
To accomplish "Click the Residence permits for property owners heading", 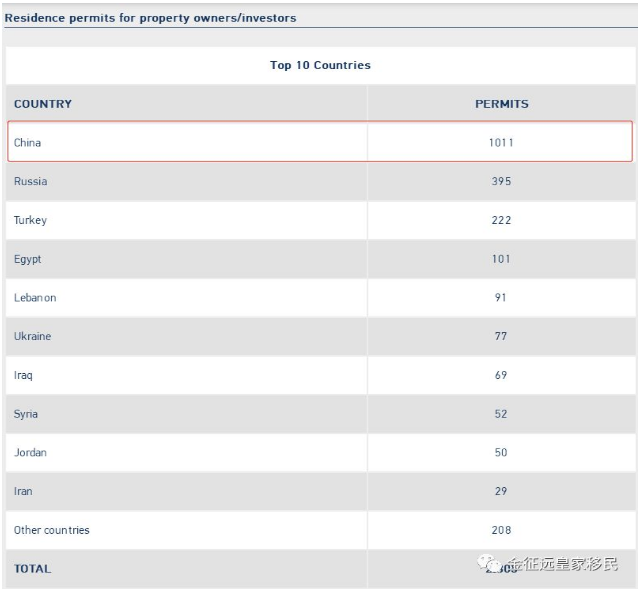I will (150, 18).
